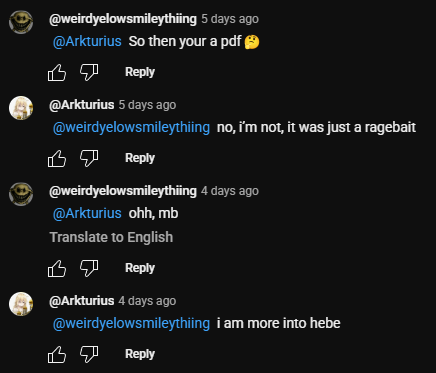Open @weirdyelowsmileythiing mention in ragebait comment

pyautogui.click(x=131, y=127)
